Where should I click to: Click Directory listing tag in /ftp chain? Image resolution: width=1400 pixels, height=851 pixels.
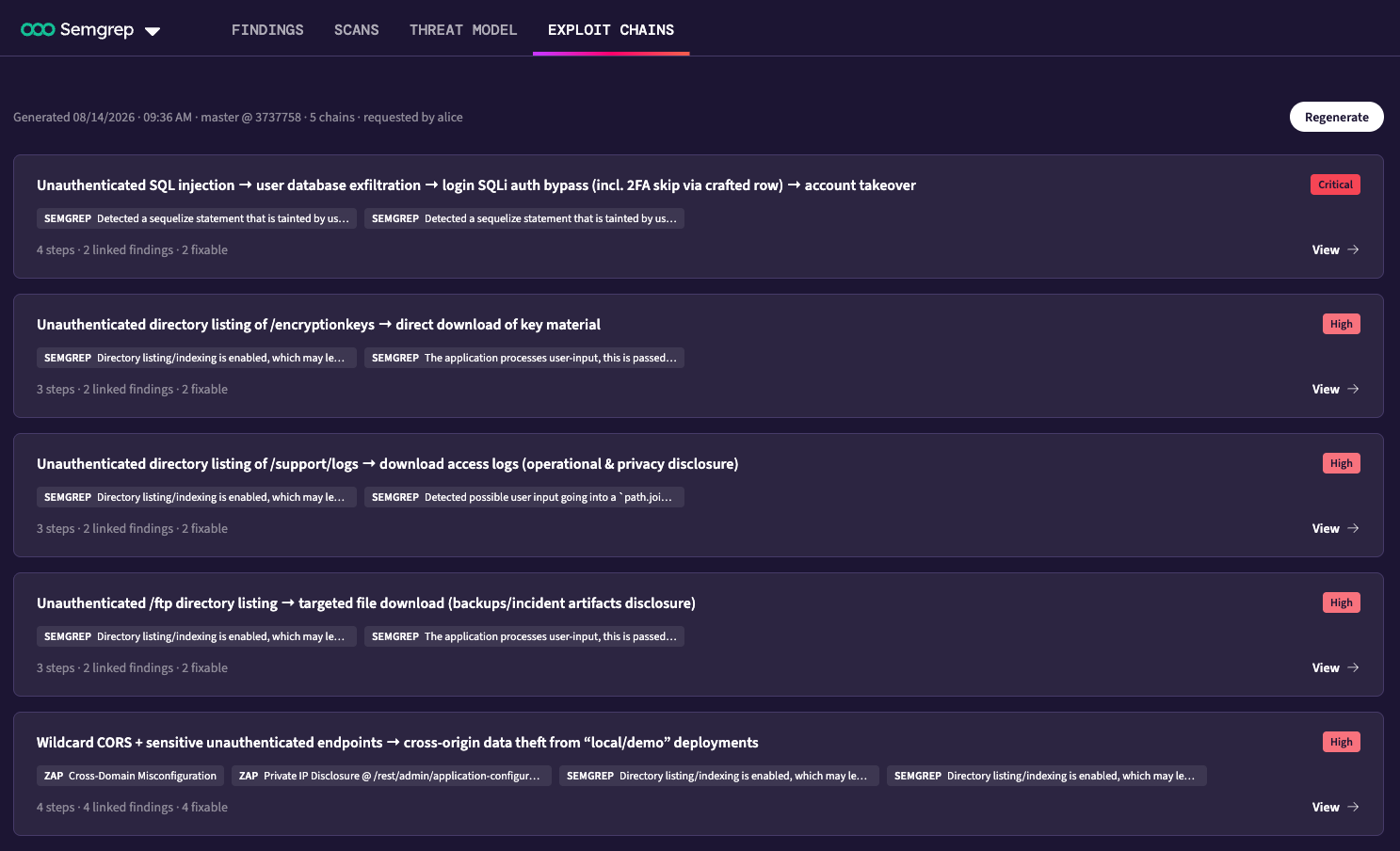197,636
